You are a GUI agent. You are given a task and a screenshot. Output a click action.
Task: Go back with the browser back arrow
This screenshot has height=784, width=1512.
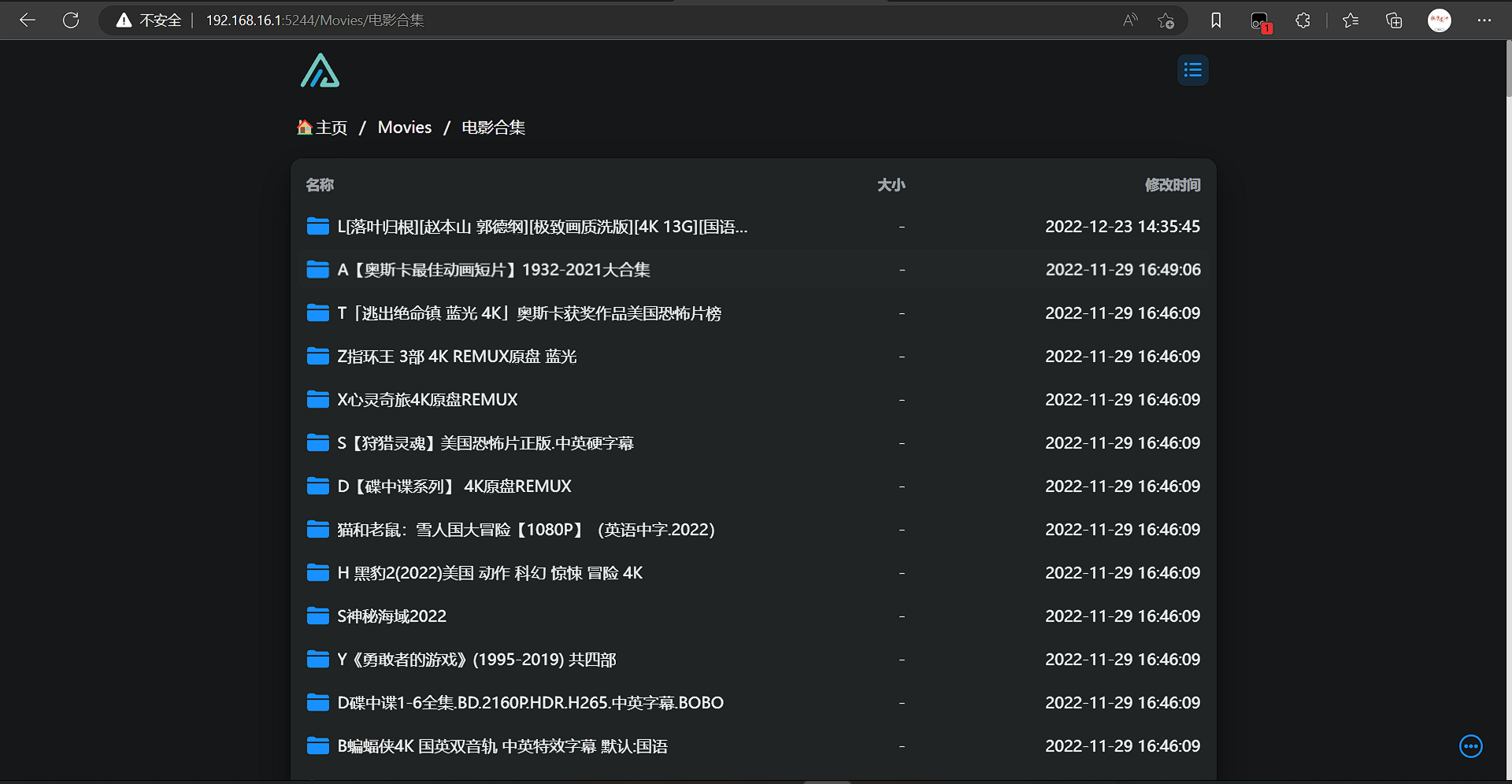[x=28, y=20]
